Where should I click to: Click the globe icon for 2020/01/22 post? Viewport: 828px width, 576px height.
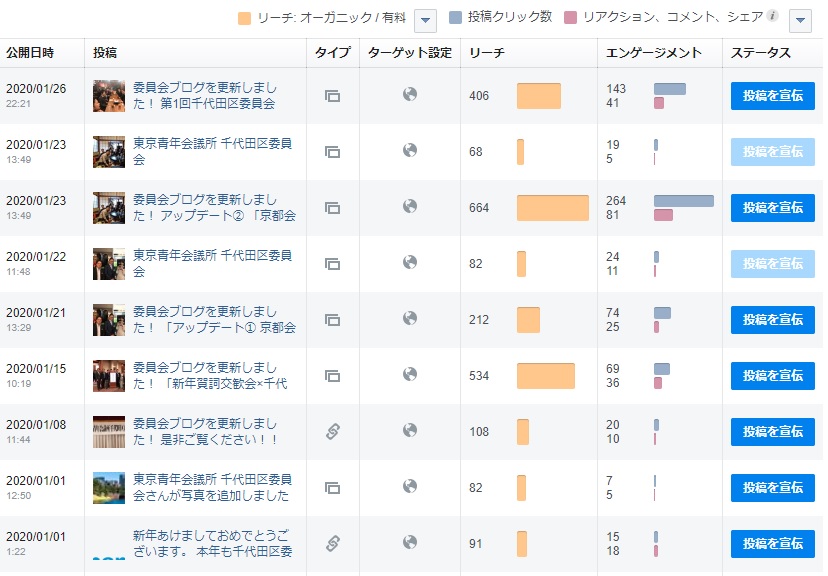tap(410, 263)
